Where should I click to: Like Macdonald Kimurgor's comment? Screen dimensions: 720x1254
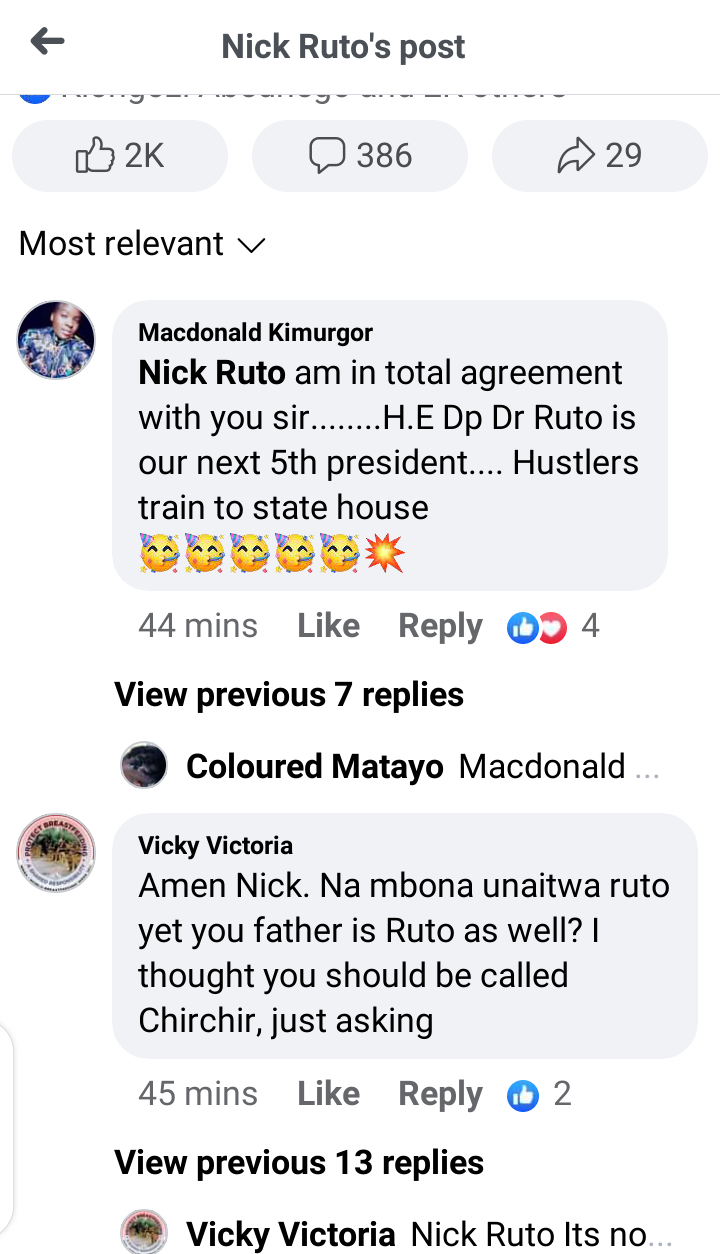328,626
